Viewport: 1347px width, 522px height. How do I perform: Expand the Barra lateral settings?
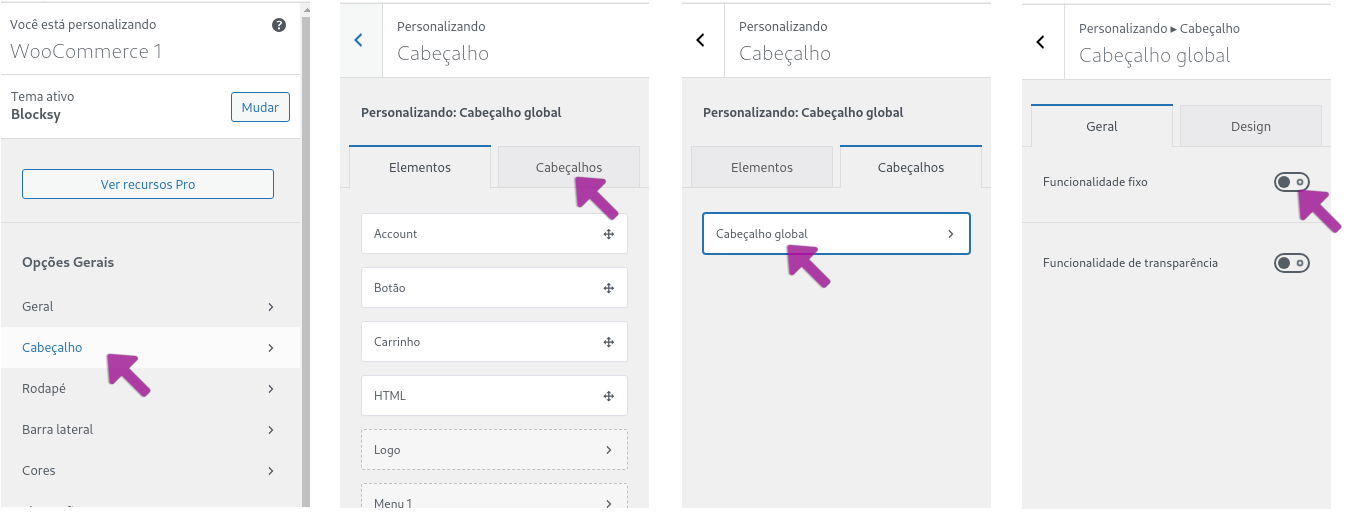pyautogui.click(x=150, y=430)
